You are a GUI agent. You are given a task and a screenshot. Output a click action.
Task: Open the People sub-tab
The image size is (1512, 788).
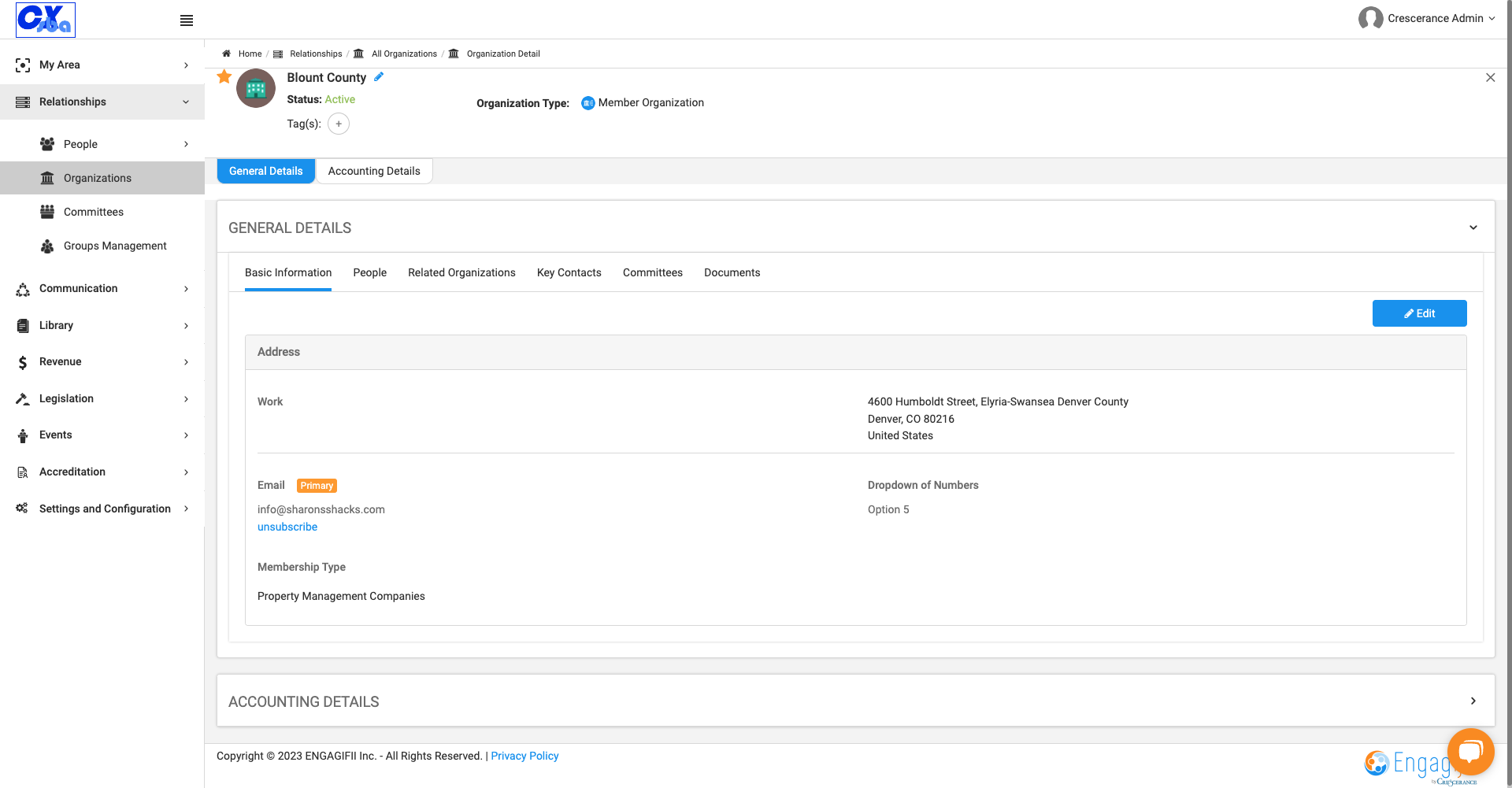pos(369,272)
